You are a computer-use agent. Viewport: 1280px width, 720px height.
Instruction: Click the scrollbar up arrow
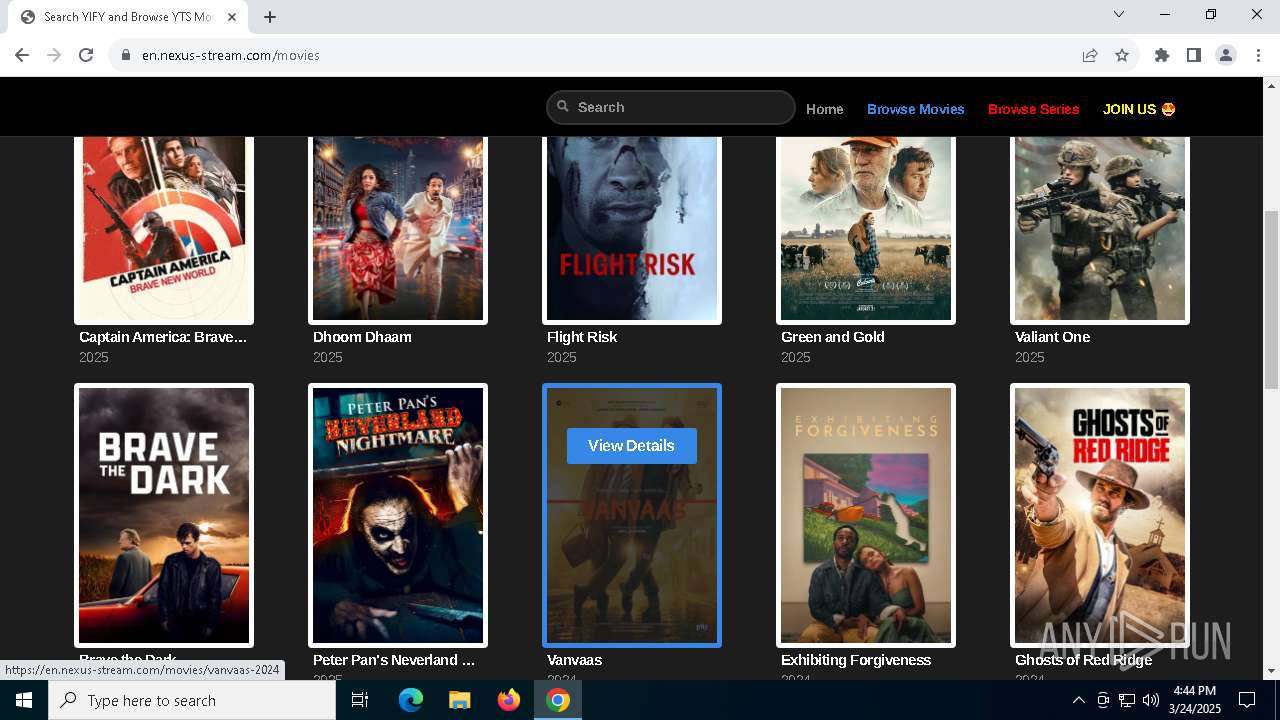pyautogui.click(x=1271, y=85)
